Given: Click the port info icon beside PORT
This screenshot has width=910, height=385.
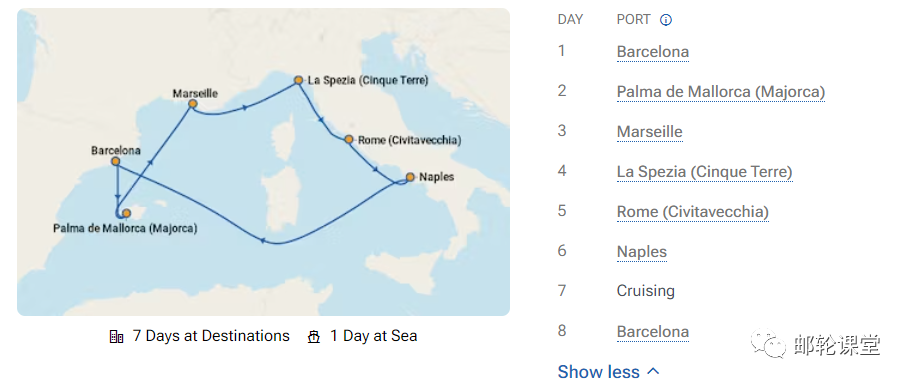Looking at the screenshot, I should 666,20.
